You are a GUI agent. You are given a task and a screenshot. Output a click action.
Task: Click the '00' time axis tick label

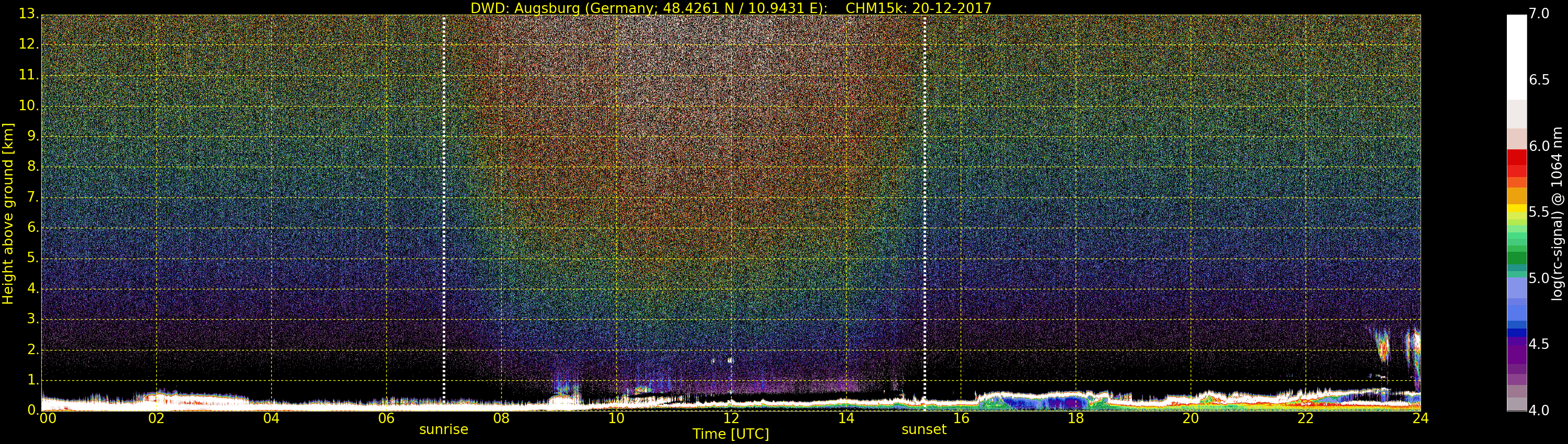click(48, 418)
